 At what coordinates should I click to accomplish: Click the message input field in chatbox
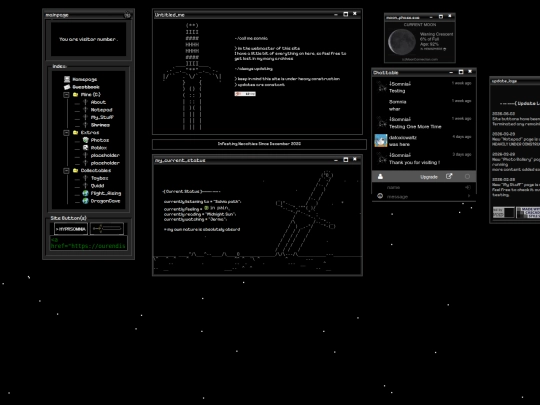424,196
